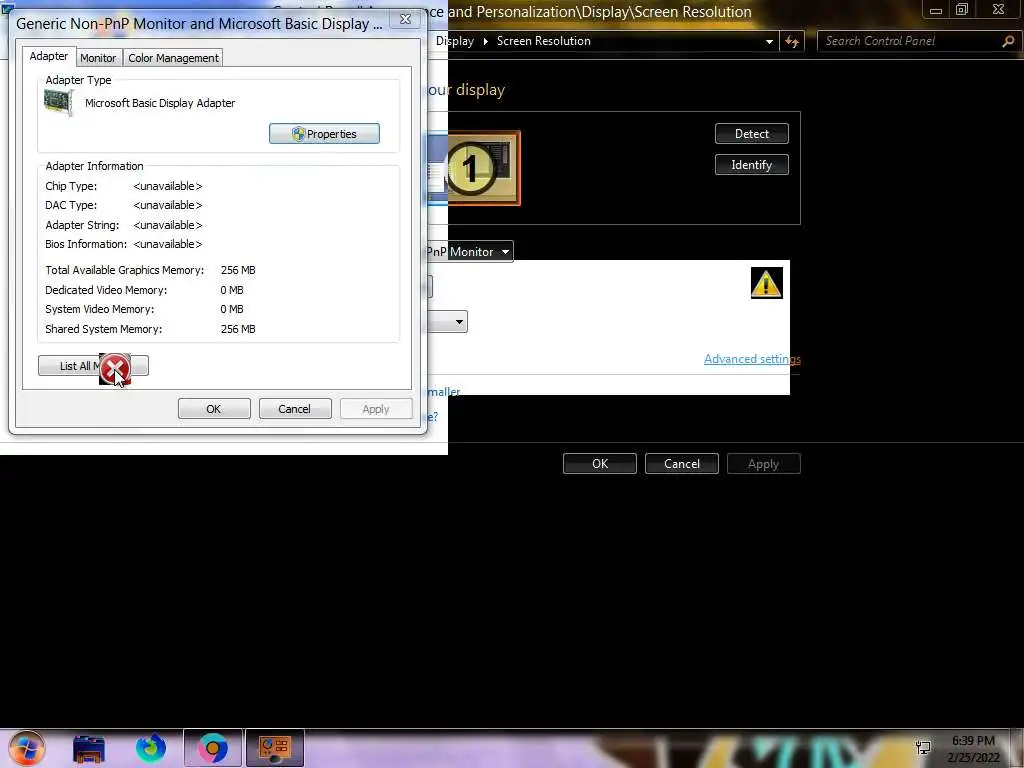The width and height of the screenshot is (1024, 768).
Task: Click Detect in Screen Resolution window
Action: (752, 134)
